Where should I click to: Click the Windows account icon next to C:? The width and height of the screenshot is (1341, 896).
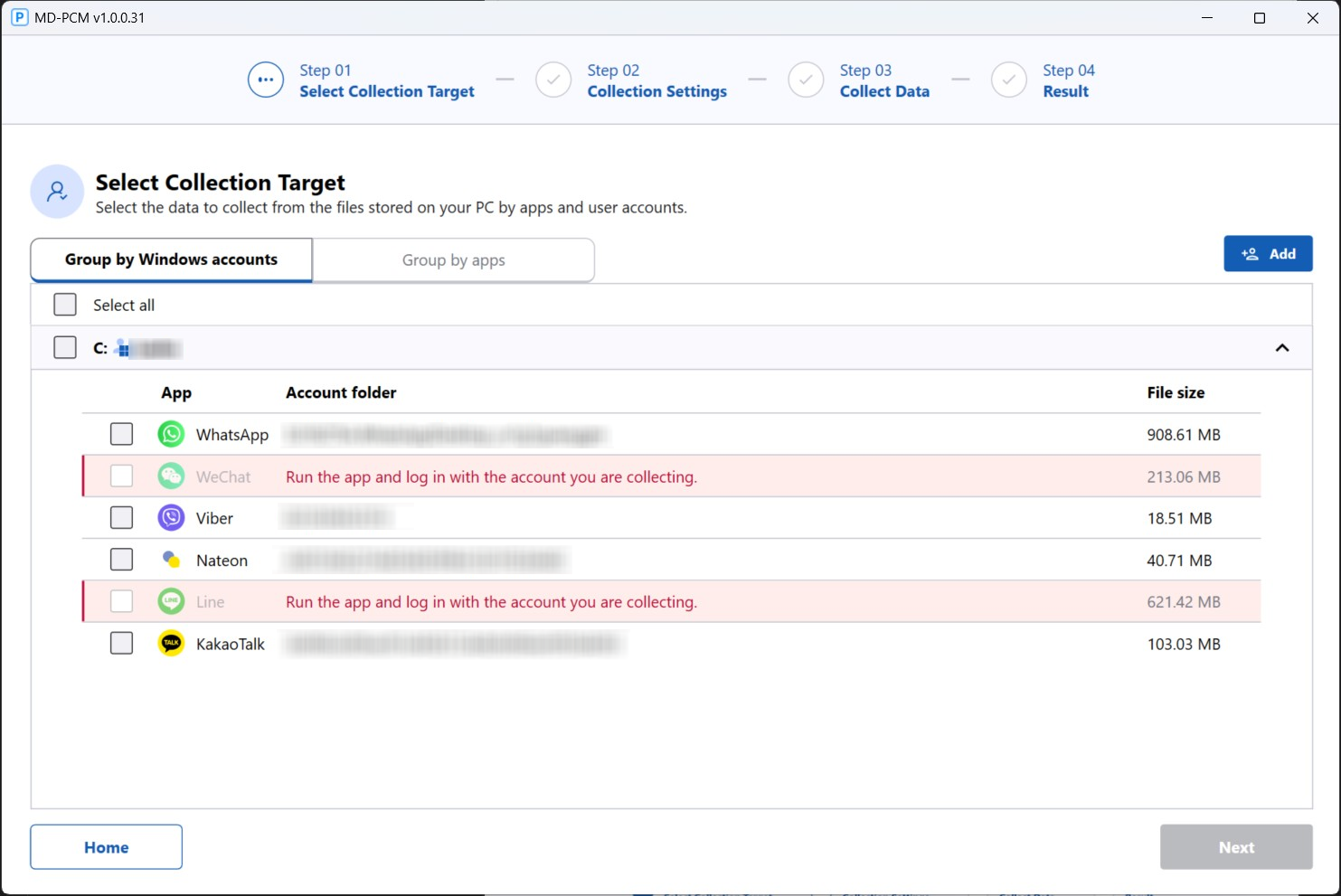coord(123,348)
